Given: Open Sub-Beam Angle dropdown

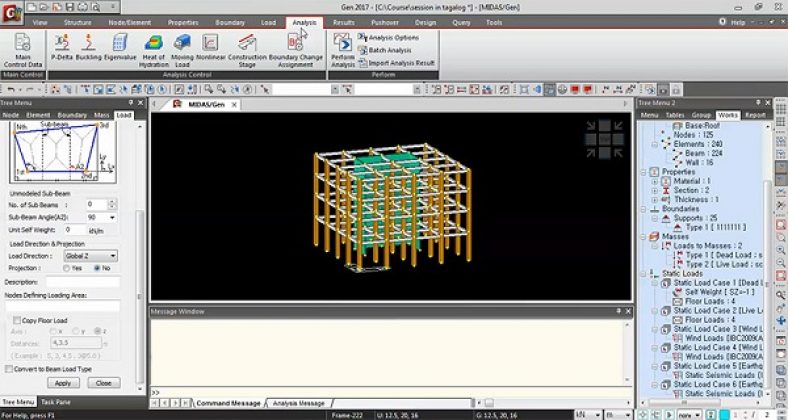Looking at the screenshot, I should click(112, 218).
